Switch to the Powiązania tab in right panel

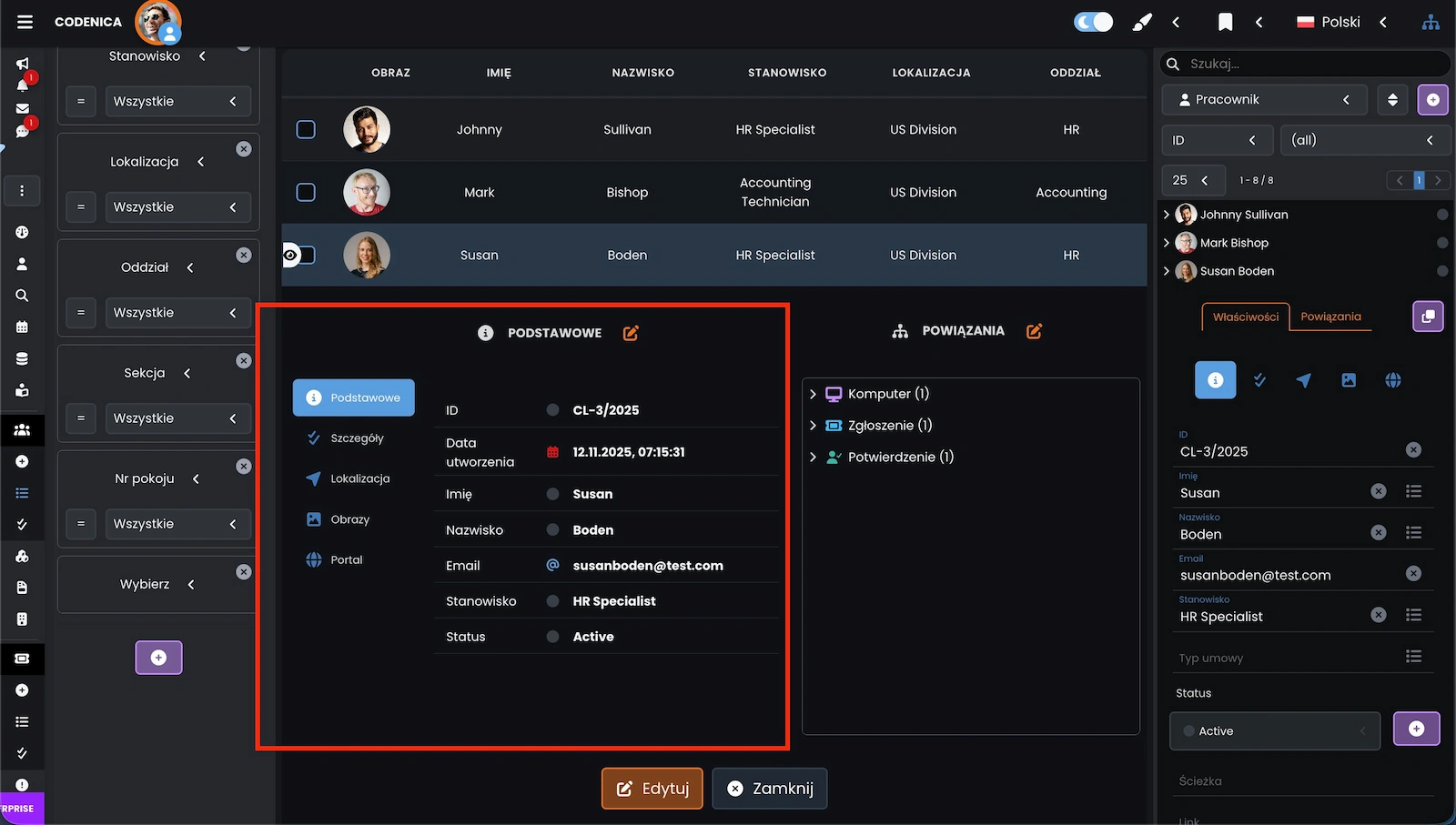(1330, 317)
